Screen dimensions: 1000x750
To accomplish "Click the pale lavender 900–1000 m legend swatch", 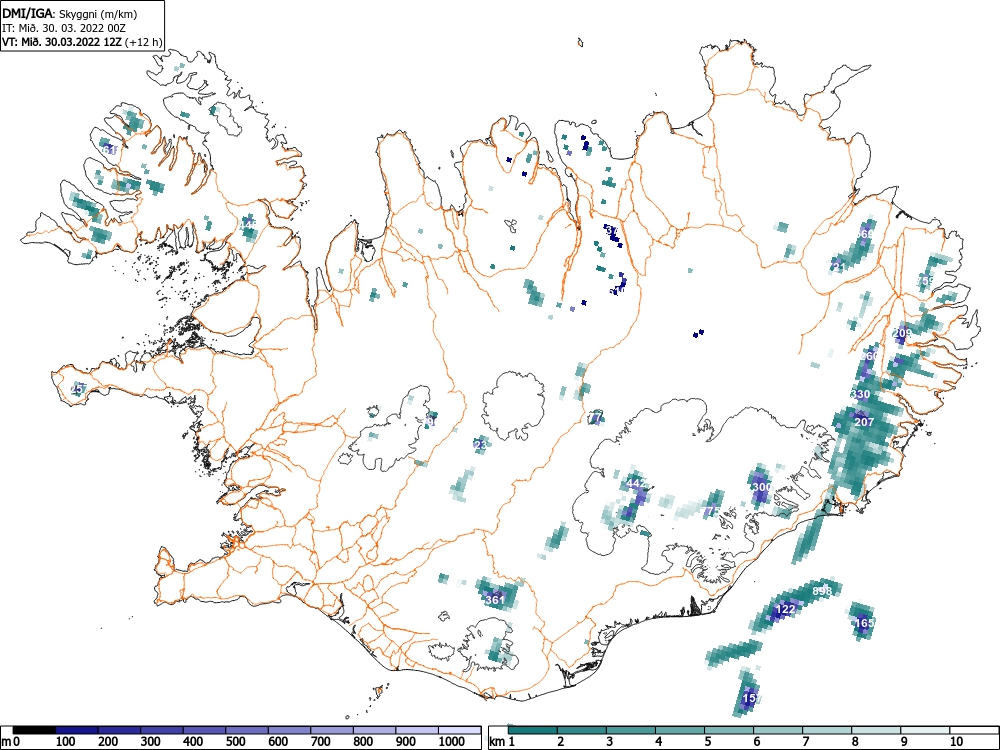I will [x=417, y=730].
